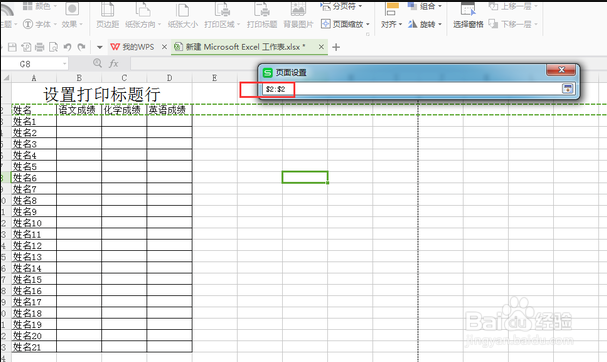Click the cell containing 姓名15
Screen dimensions: 607x362
click(34, 280)
